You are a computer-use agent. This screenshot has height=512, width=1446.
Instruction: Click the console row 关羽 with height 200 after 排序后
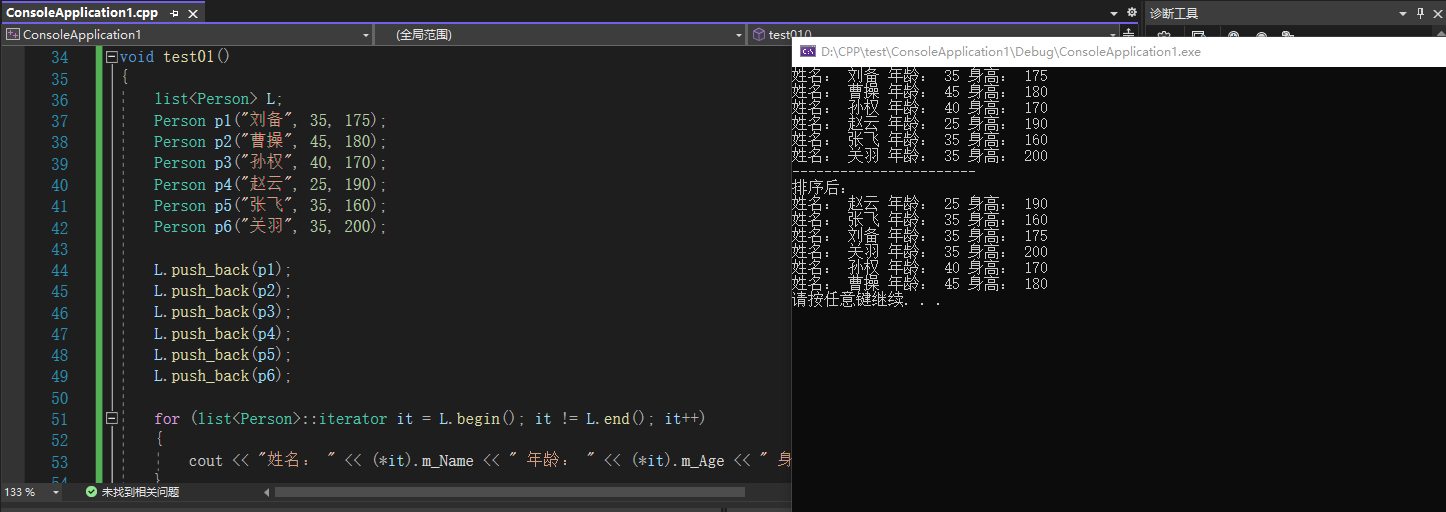click(x=920, y=252)
